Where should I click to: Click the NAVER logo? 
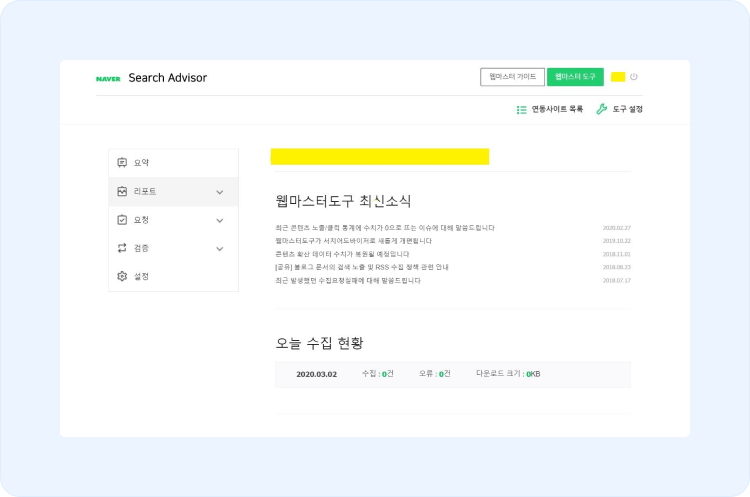click(108, 78)
